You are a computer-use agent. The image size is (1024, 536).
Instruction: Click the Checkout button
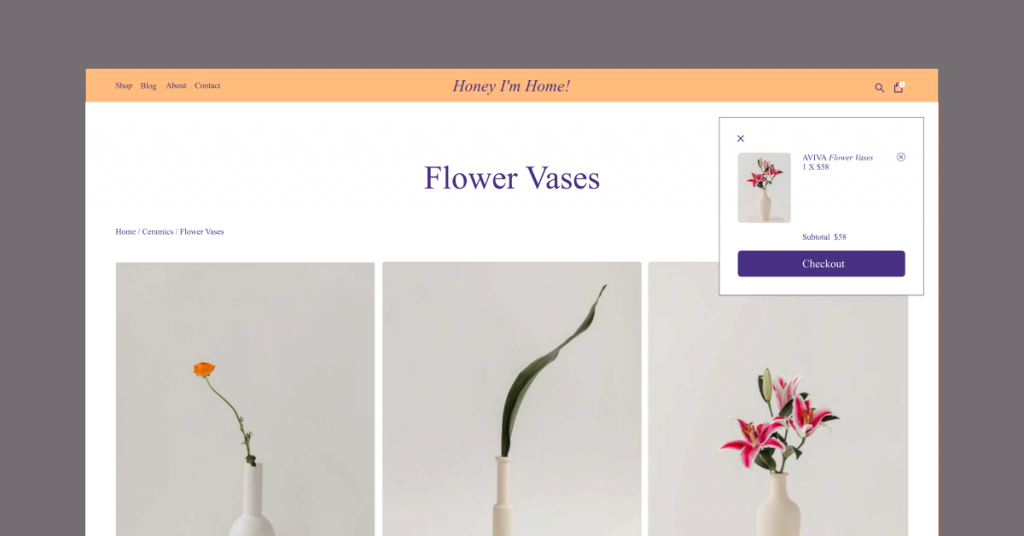821,264
